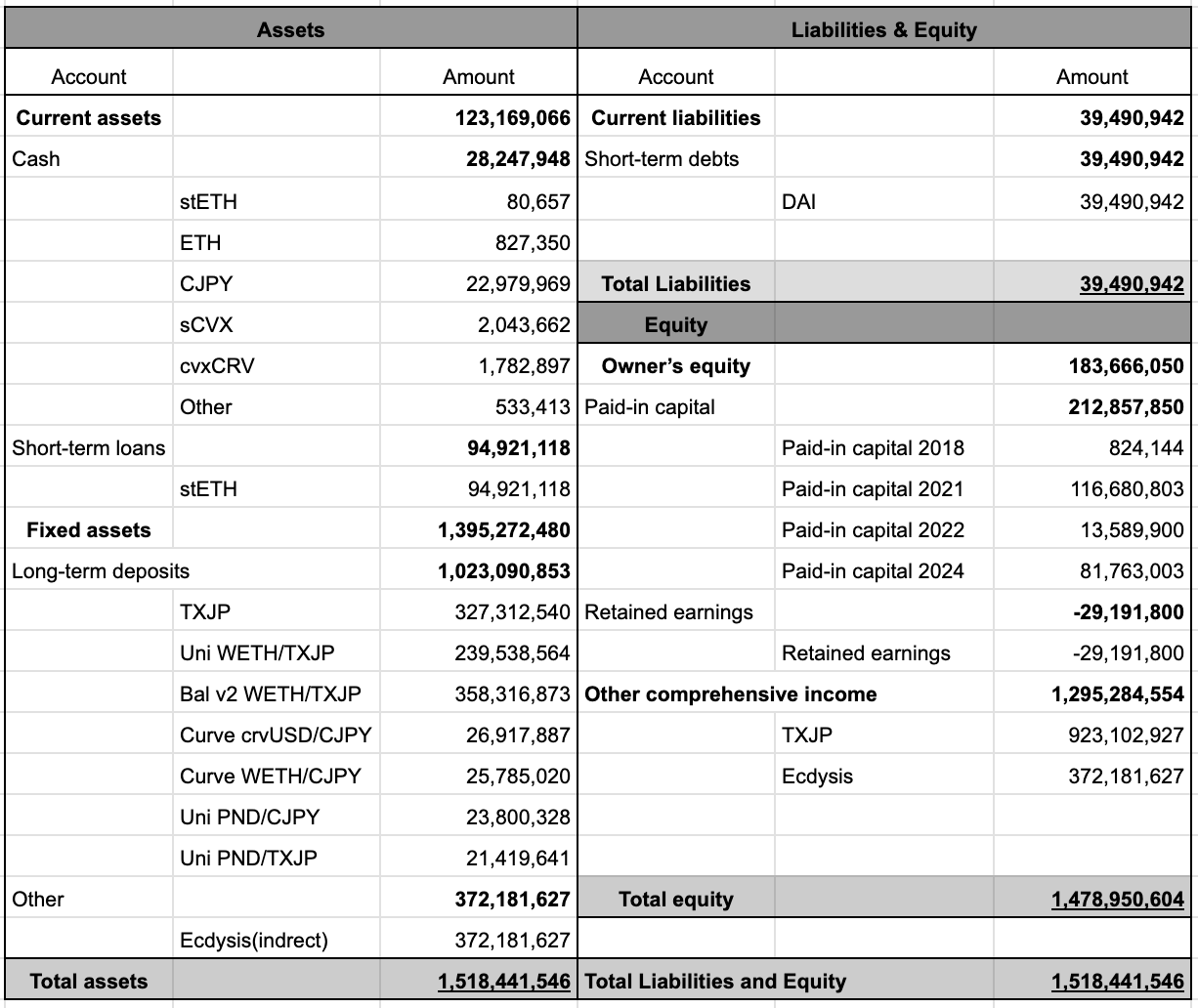Select the DAI short-term debt cell

(x=799, y=202)
